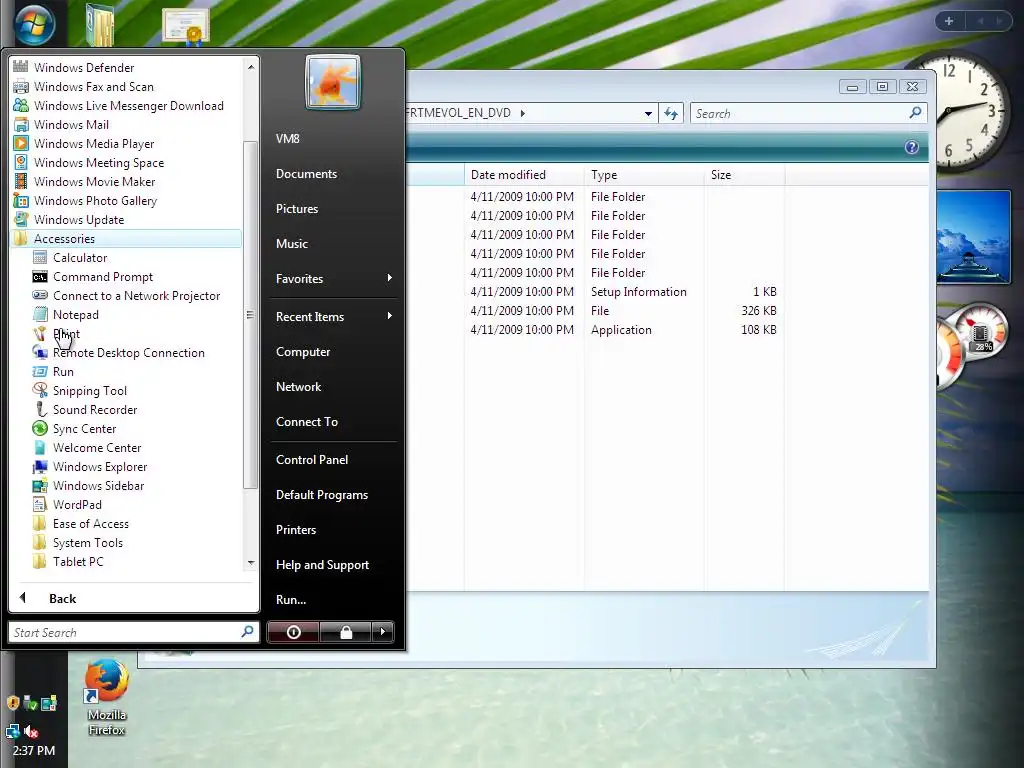Open Computer from Start menu
The height and width of the screenshot is (768, 1024).
click(x=302, y=351)
